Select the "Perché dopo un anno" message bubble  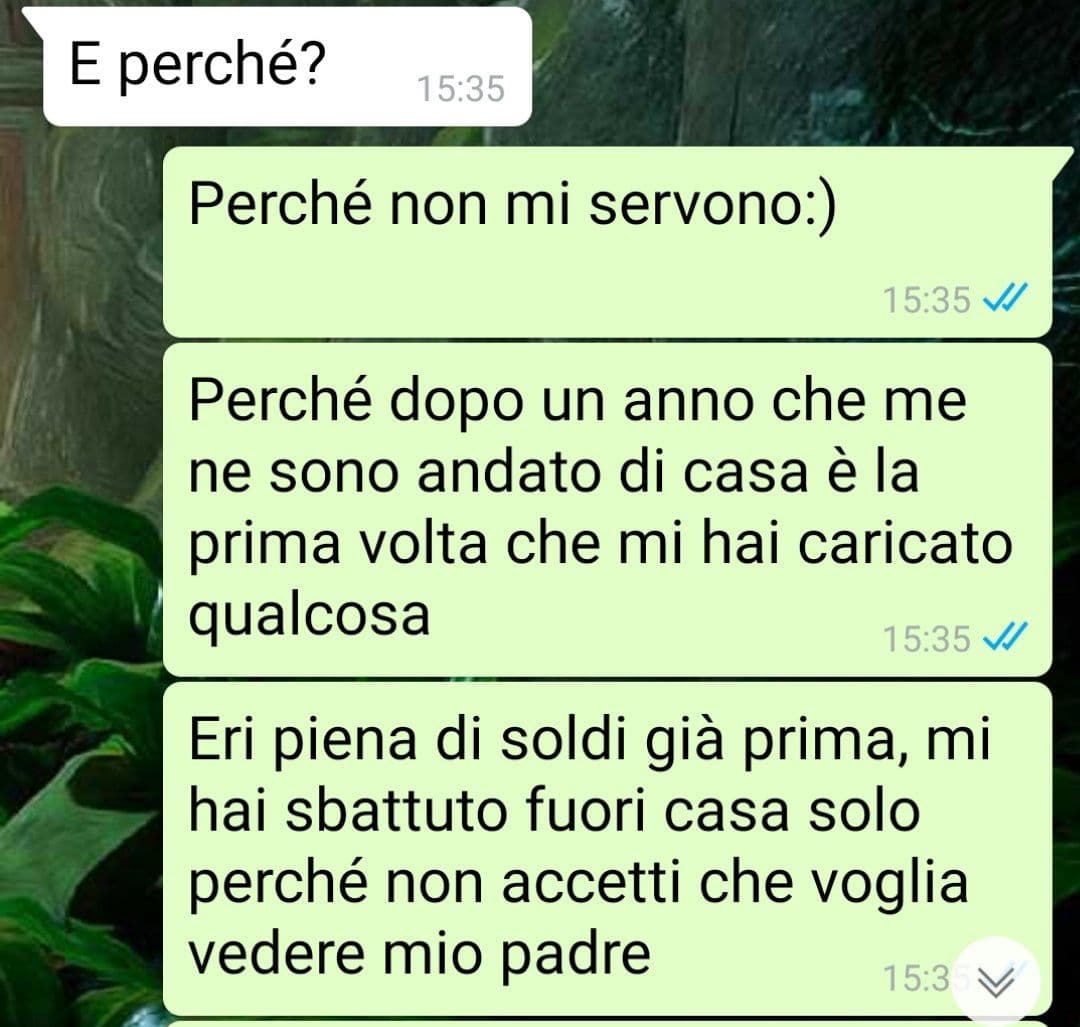(x=608, y=510)
